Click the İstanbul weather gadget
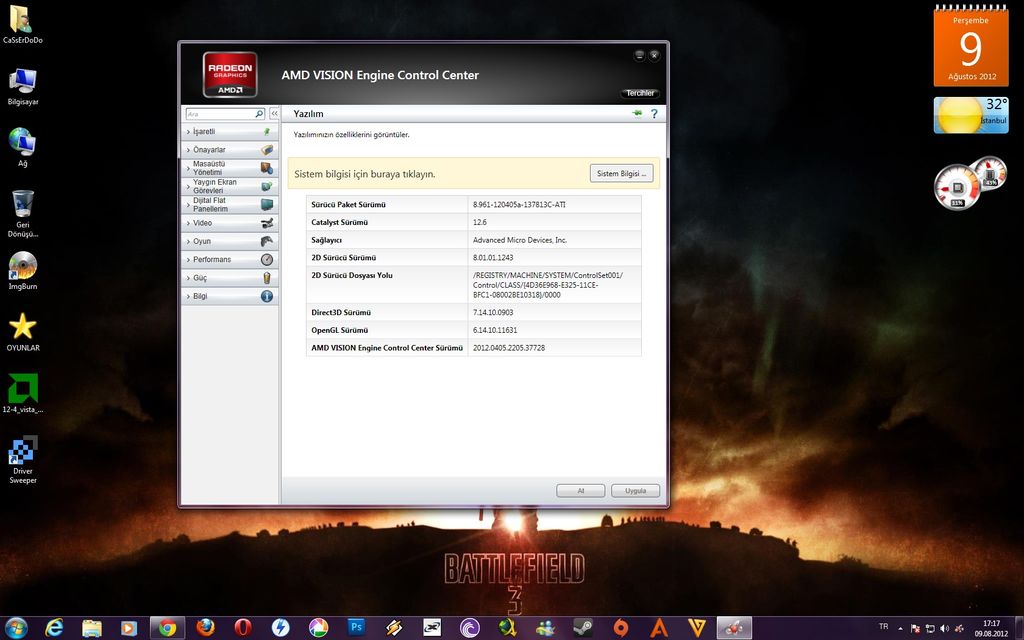1024x640 pixels. point(970,115)
